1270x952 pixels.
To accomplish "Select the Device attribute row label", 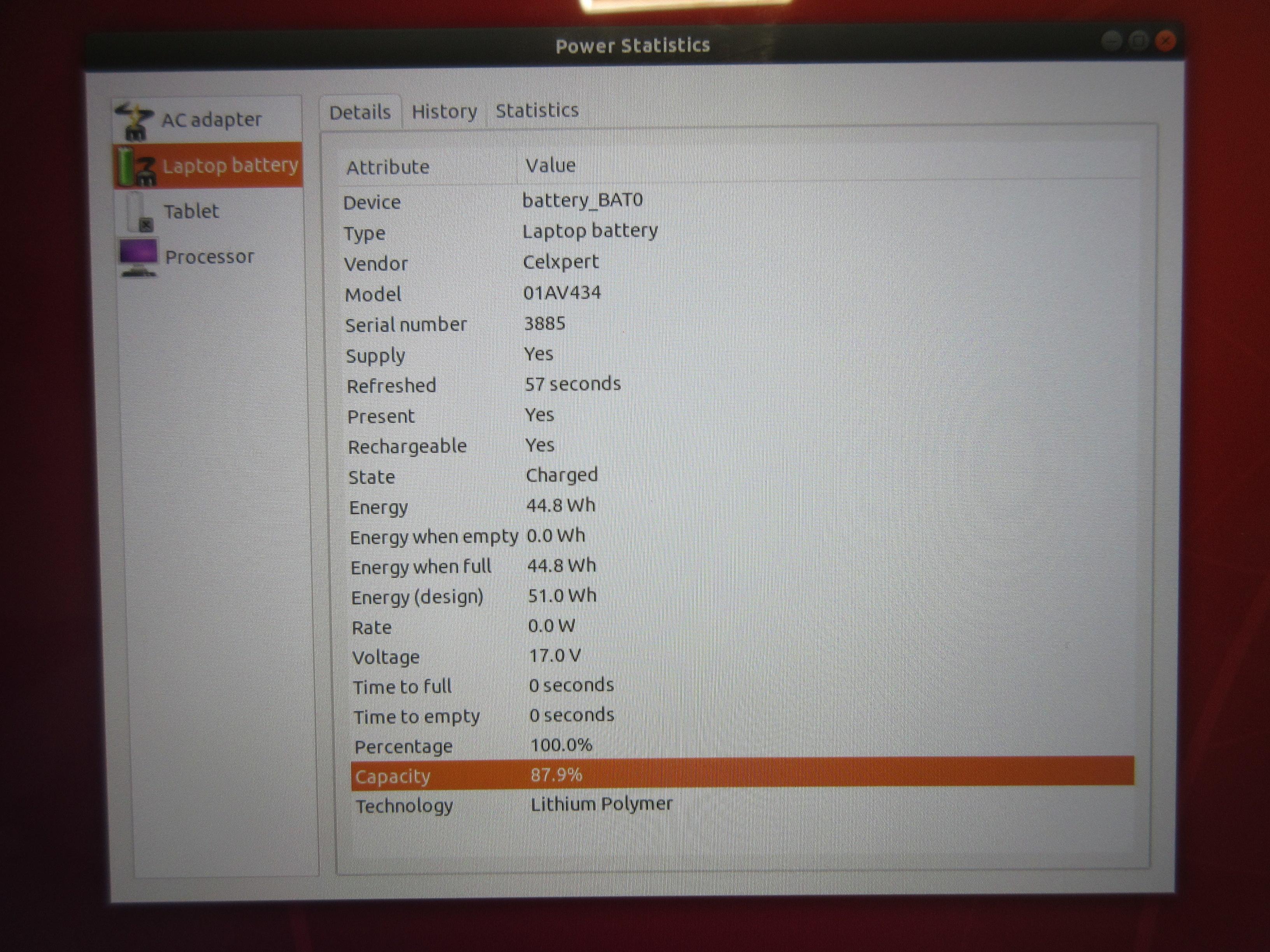I will (372, 202).
